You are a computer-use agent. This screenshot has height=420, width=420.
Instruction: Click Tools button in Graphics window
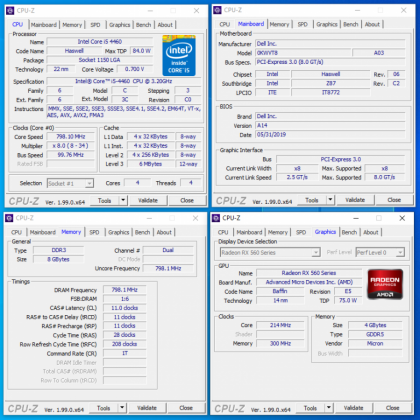pos(310,408)
